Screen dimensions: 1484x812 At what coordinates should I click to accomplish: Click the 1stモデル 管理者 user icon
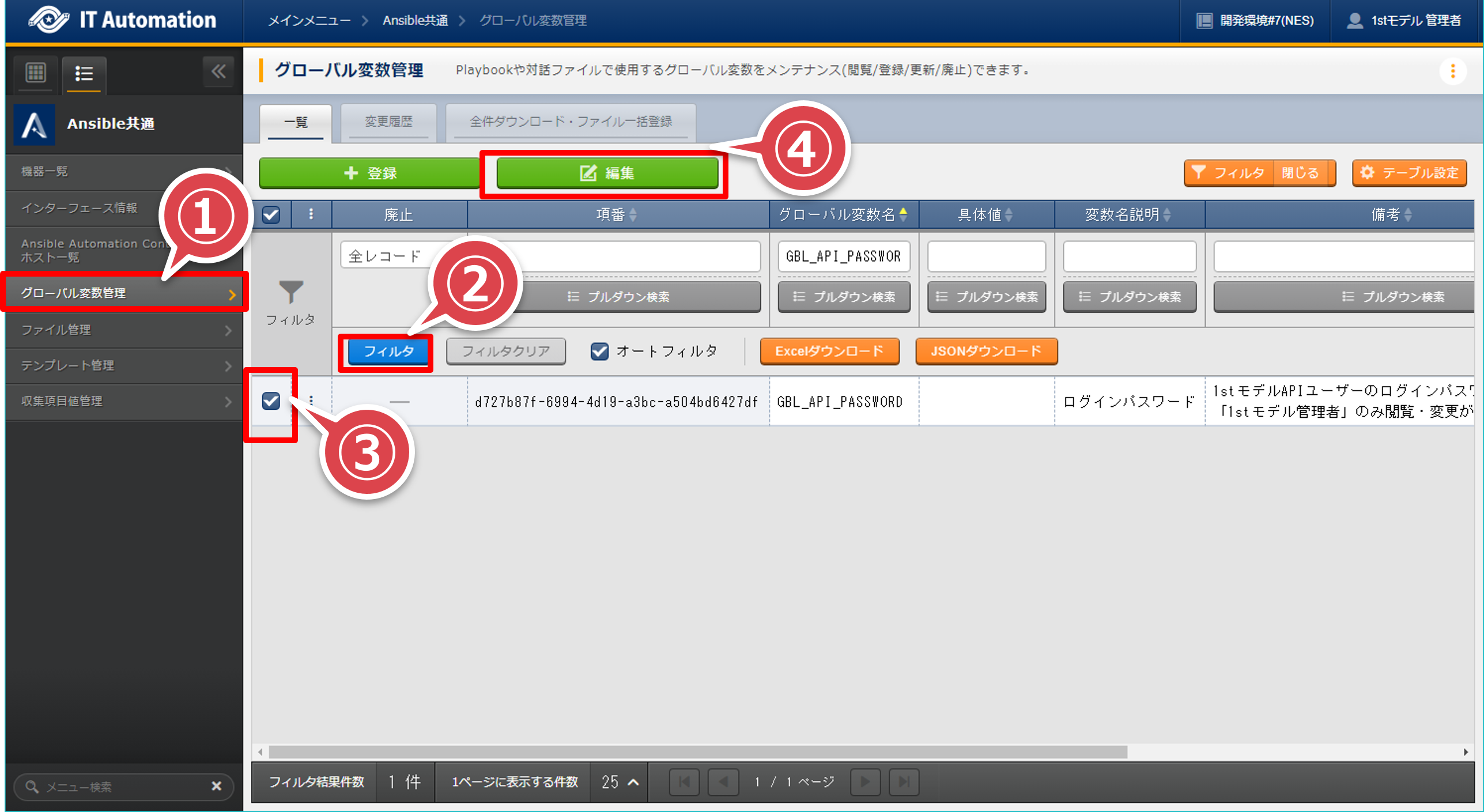point(1354,21)
